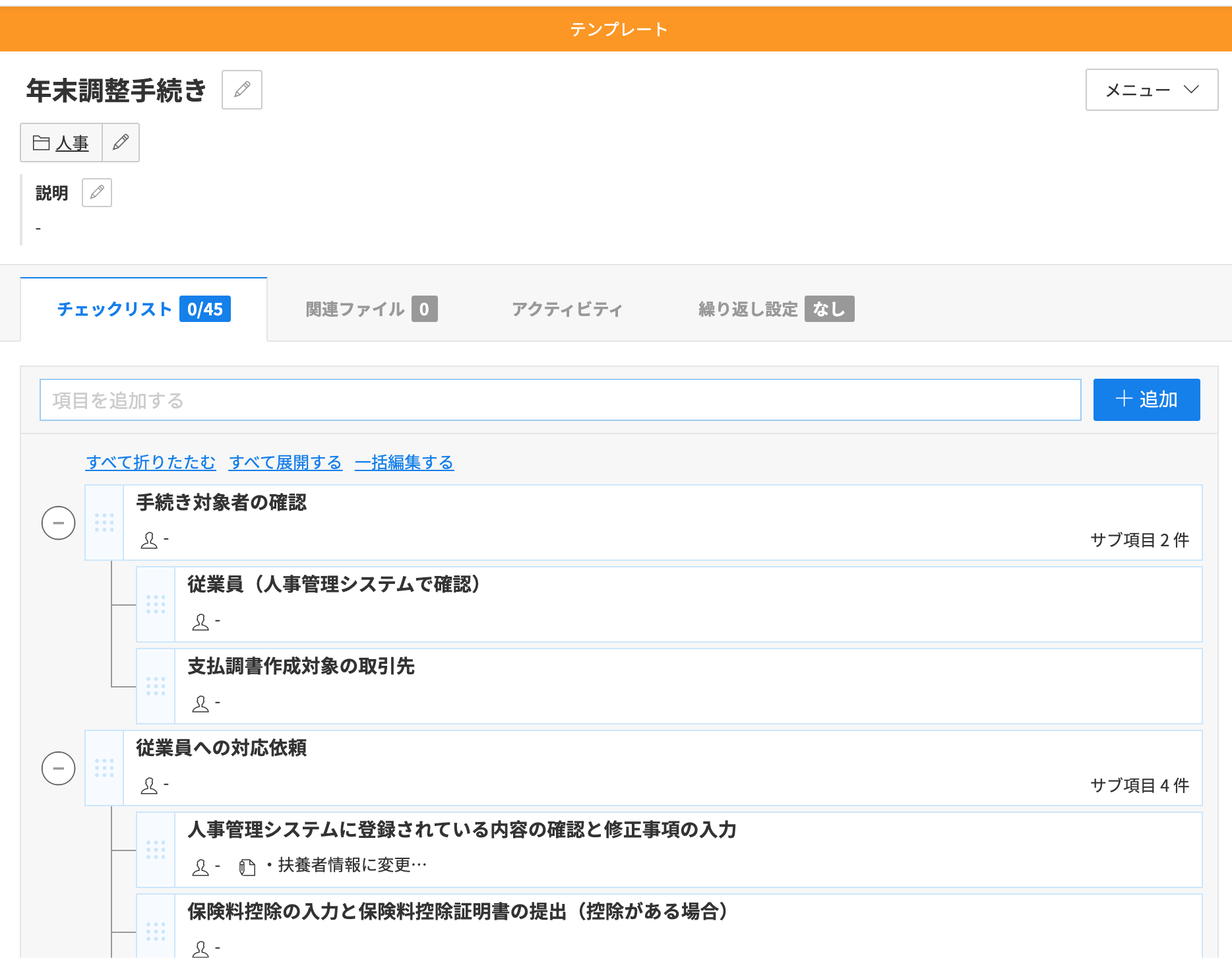This screenshot has width=1232, height=958.
Task: Open note icon beside 扶養者情報に変更
Action: pyautogui.click(x=247, y=867)
